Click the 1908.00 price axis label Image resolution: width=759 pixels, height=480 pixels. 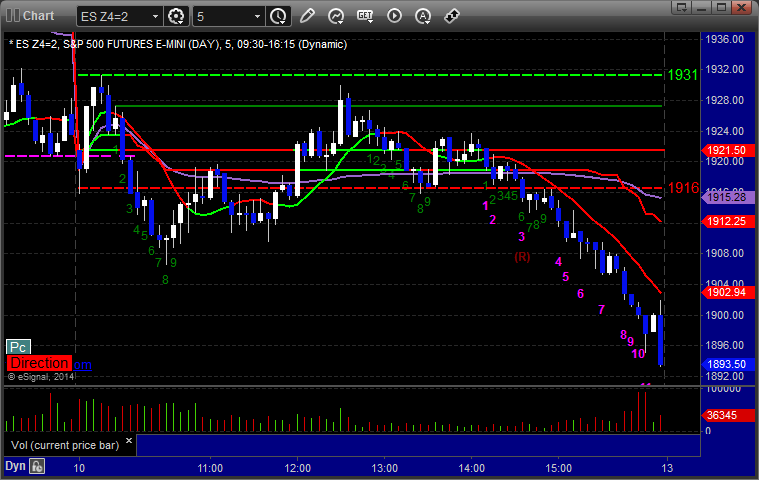(725, 253)
